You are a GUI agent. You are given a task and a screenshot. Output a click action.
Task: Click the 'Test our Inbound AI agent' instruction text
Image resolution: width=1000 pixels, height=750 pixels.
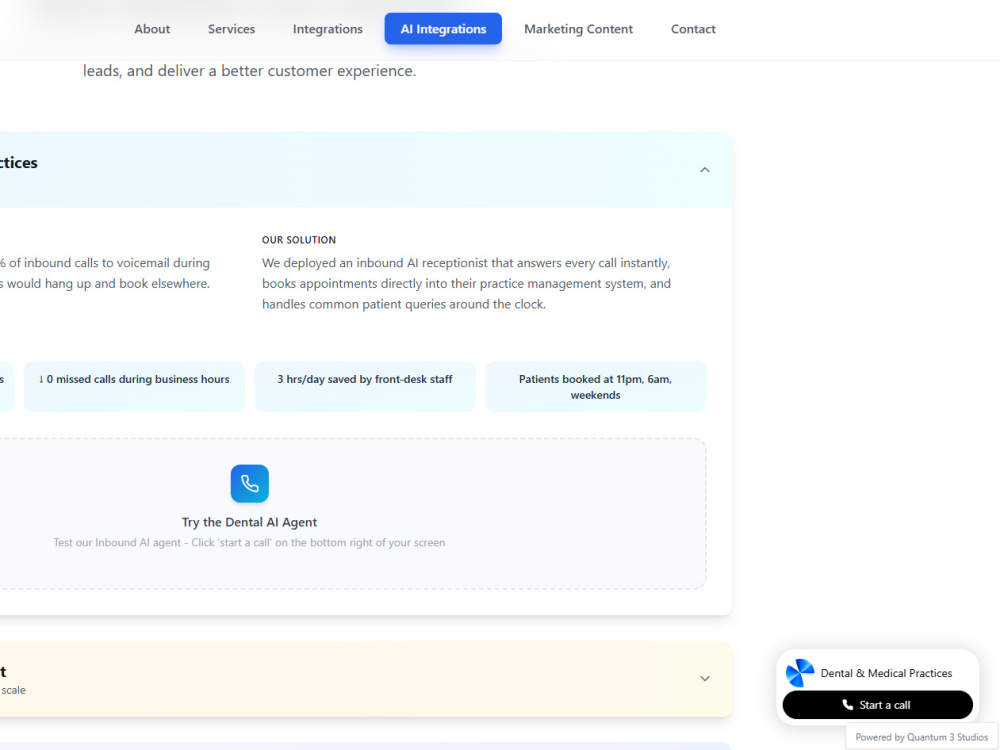(x=249, y=542)
